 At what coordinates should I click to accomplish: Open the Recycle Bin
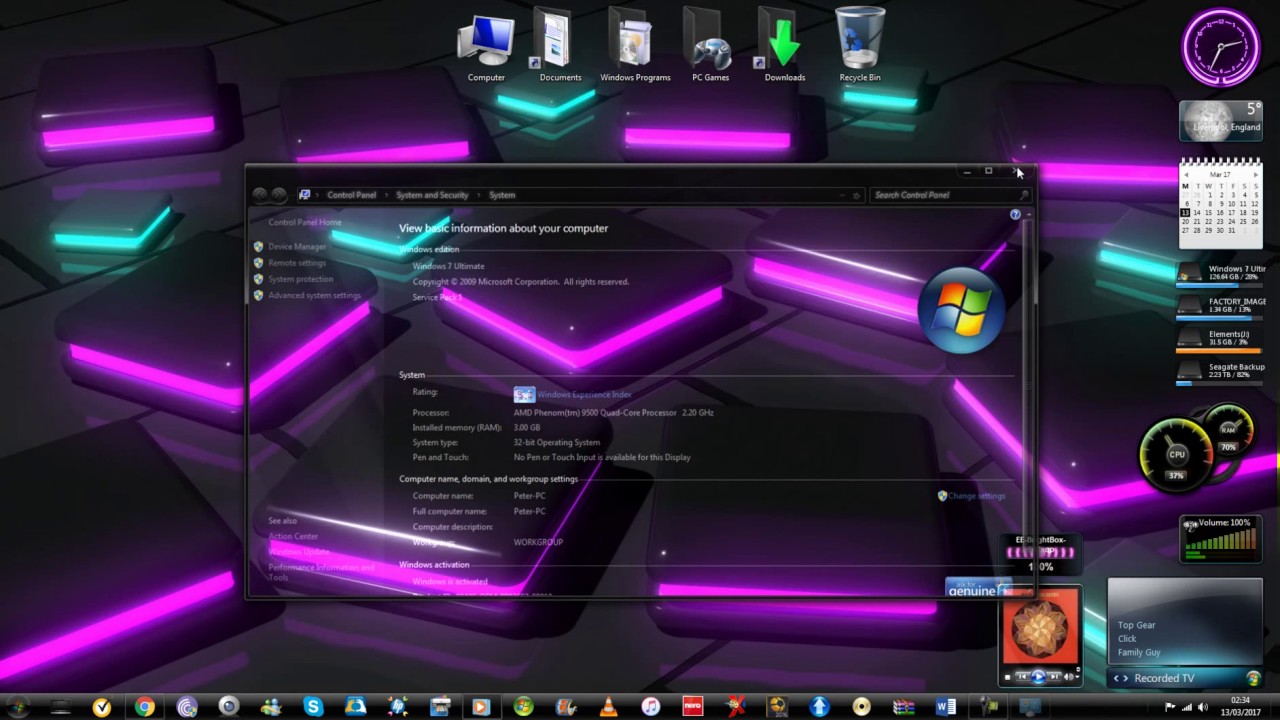pos(860,46)
